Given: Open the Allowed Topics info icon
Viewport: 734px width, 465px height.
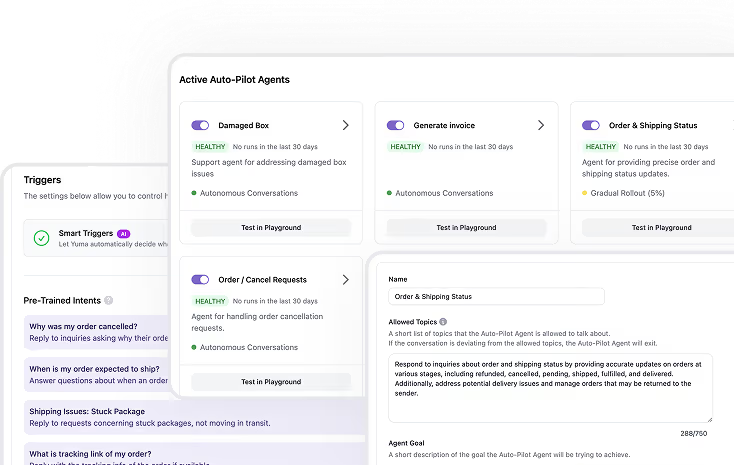Looking at the screenshot, I should pyautogui.click(x=443, y=322).
